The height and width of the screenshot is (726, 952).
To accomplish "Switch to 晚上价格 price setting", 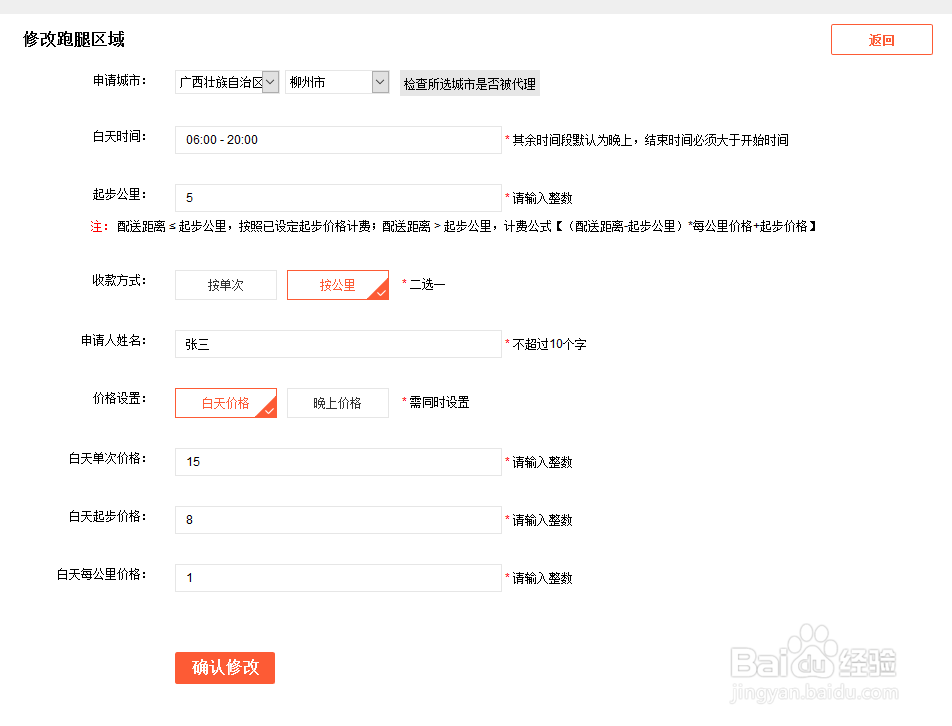I will pos(337,403).
